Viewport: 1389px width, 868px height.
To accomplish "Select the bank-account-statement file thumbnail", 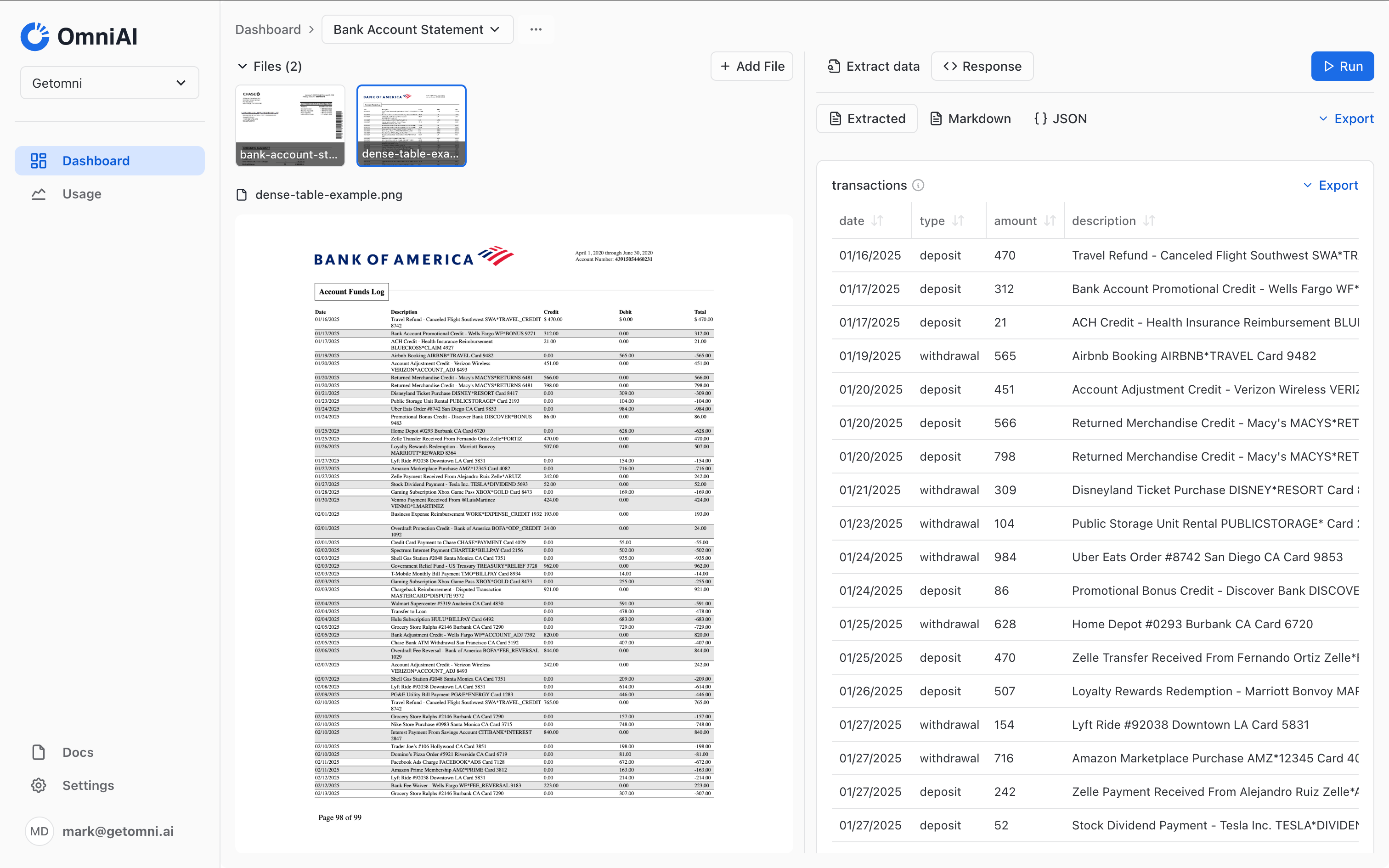I will pos(290,126).
